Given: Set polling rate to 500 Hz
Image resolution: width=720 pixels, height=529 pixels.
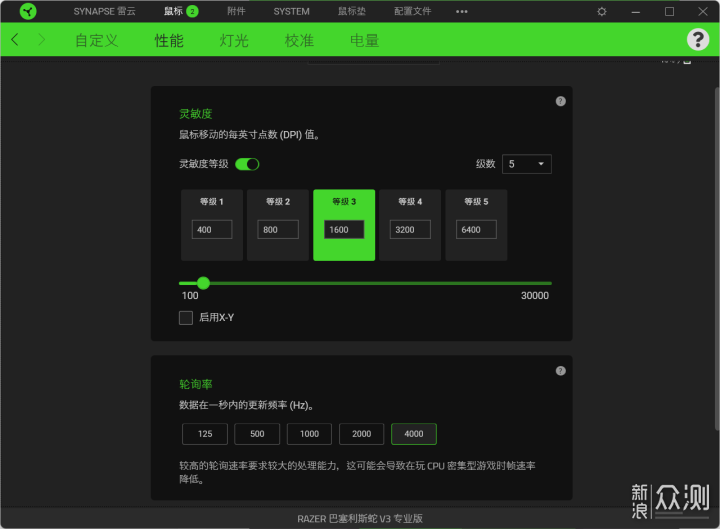Looking at the screenshot, I should [x=257, y=434].
